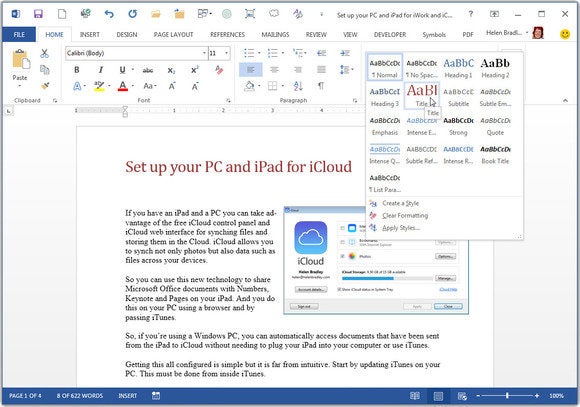Click the Save icon in quick access toolbar
The width and height of the screenshot is (580, 407).
coord(38,14)
